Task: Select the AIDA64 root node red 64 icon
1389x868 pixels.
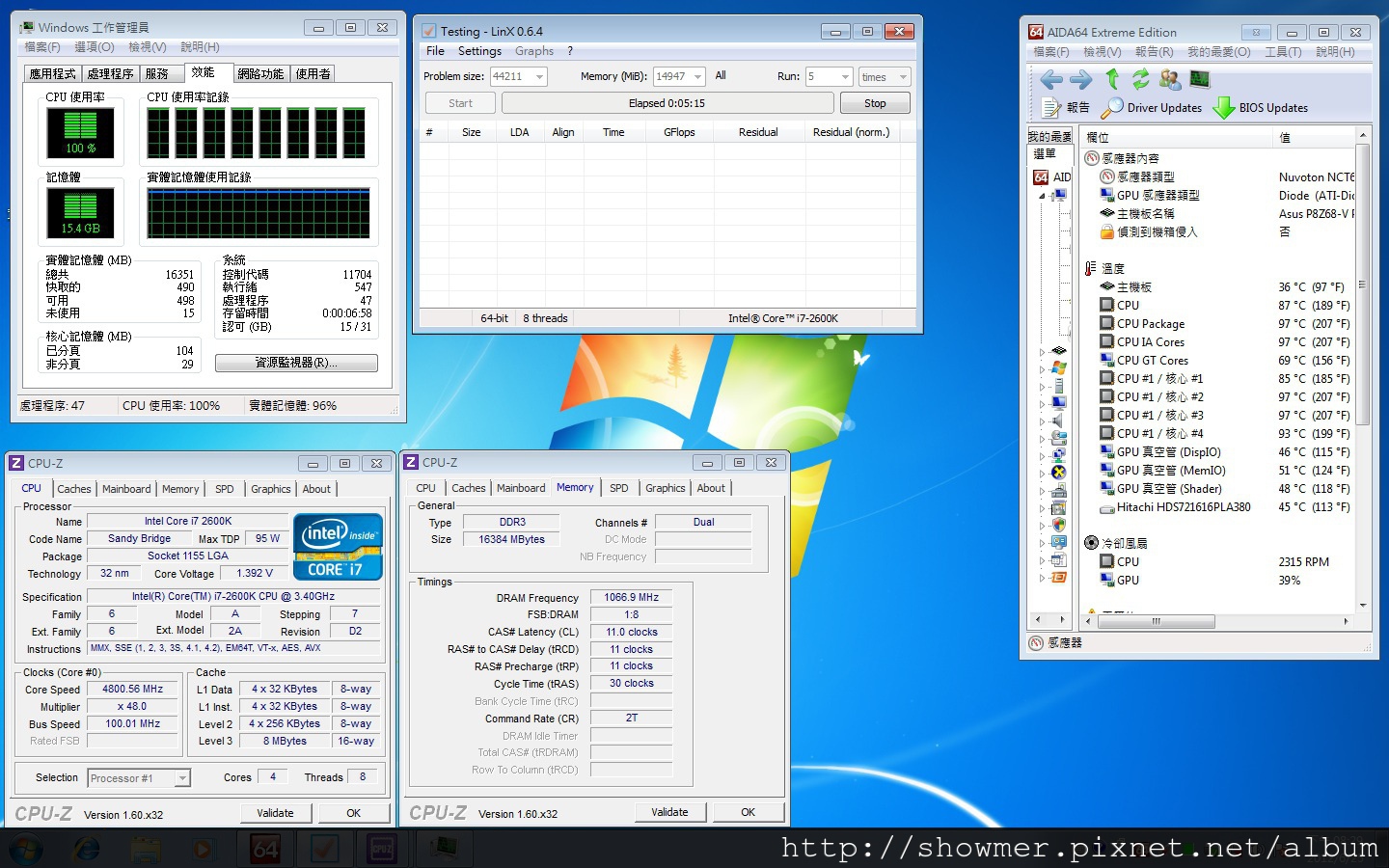Action: click(1041, 177)
